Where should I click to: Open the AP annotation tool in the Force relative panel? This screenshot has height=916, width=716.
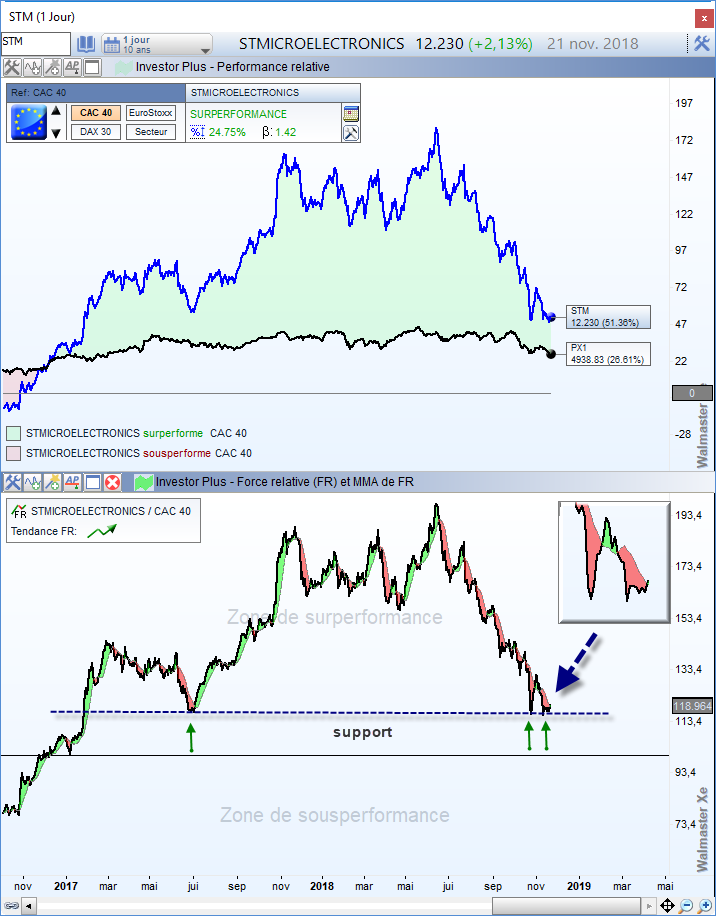point(72,483)
